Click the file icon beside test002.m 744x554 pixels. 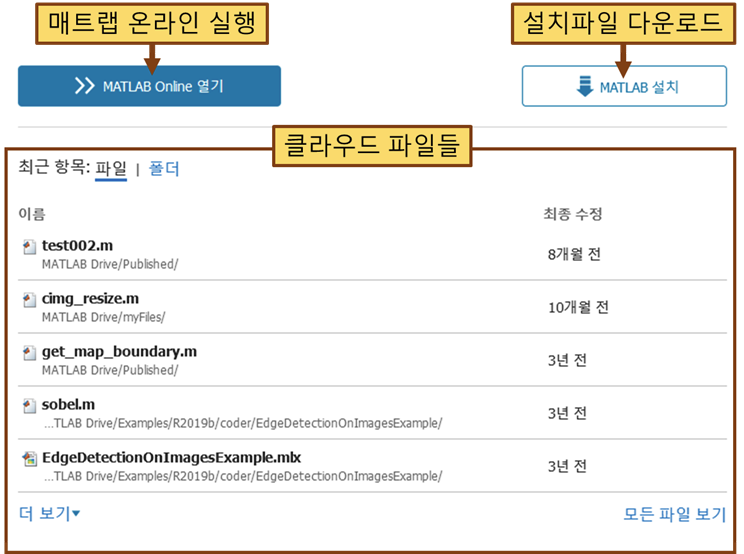pyautogui.click(x=29, y=247)
